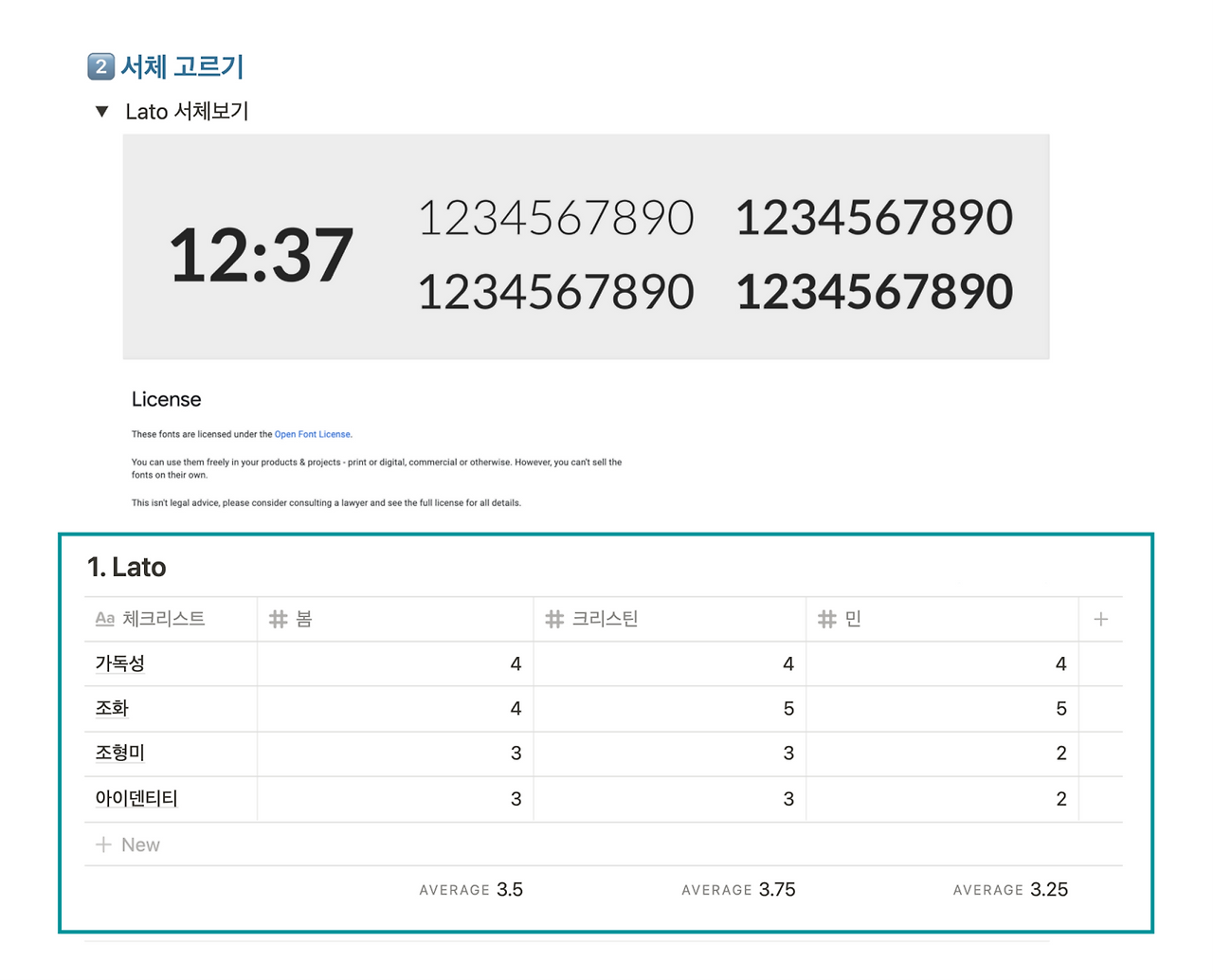This screenshot has width=1213, height=980.
Task: Open the Open Font License link
Action: 313,434
